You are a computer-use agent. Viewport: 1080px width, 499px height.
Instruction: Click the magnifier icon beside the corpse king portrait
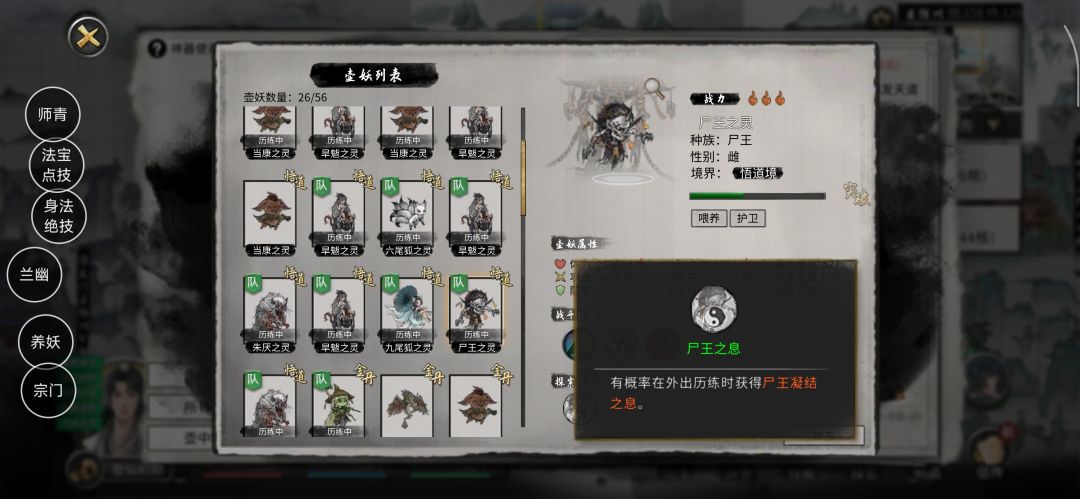pos(653,87)
